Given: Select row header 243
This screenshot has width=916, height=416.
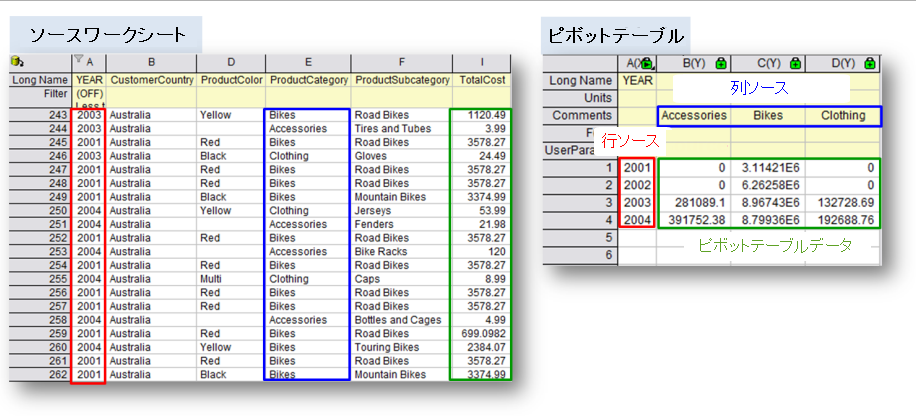Looking at the screenshot, I should tap(40, 115).
